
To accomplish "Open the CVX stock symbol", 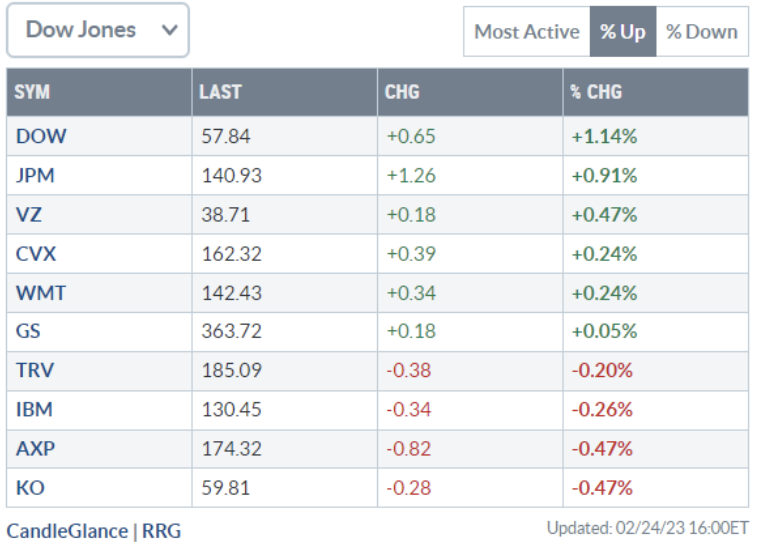I will tap(35, 253).
